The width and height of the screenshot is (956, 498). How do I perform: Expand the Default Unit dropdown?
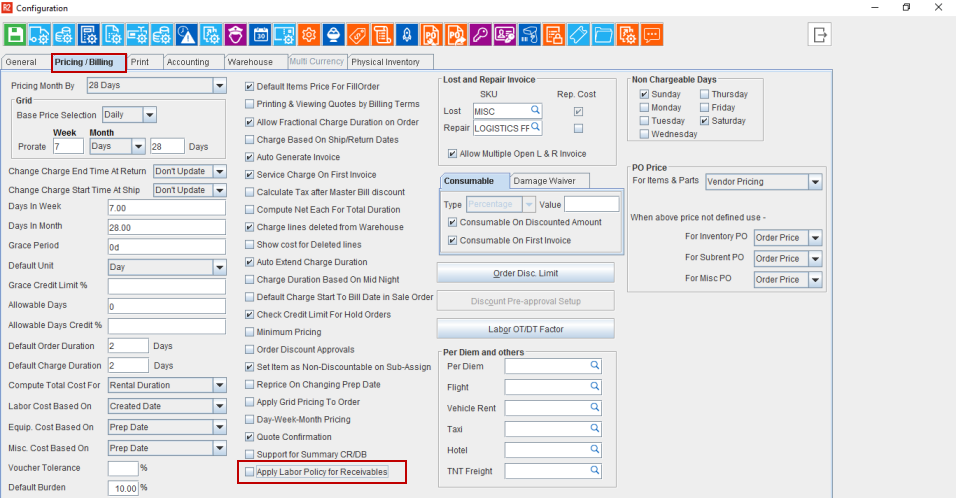click(x=219, y=268)
